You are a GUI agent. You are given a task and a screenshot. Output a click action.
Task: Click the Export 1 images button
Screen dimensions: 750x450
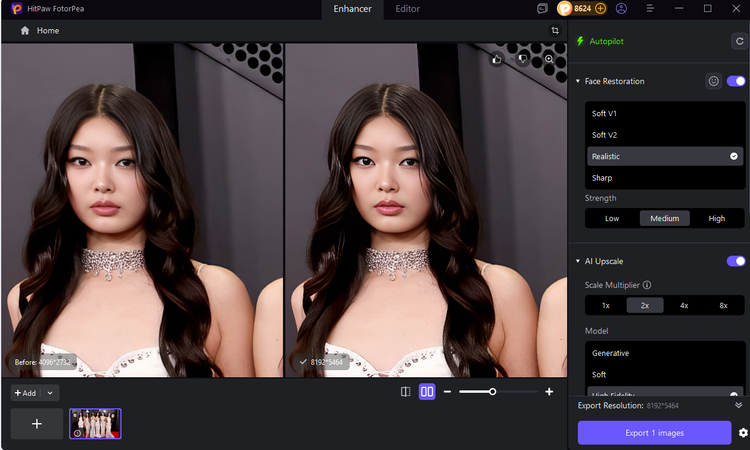pyautogui.click(x=654, y=433)
